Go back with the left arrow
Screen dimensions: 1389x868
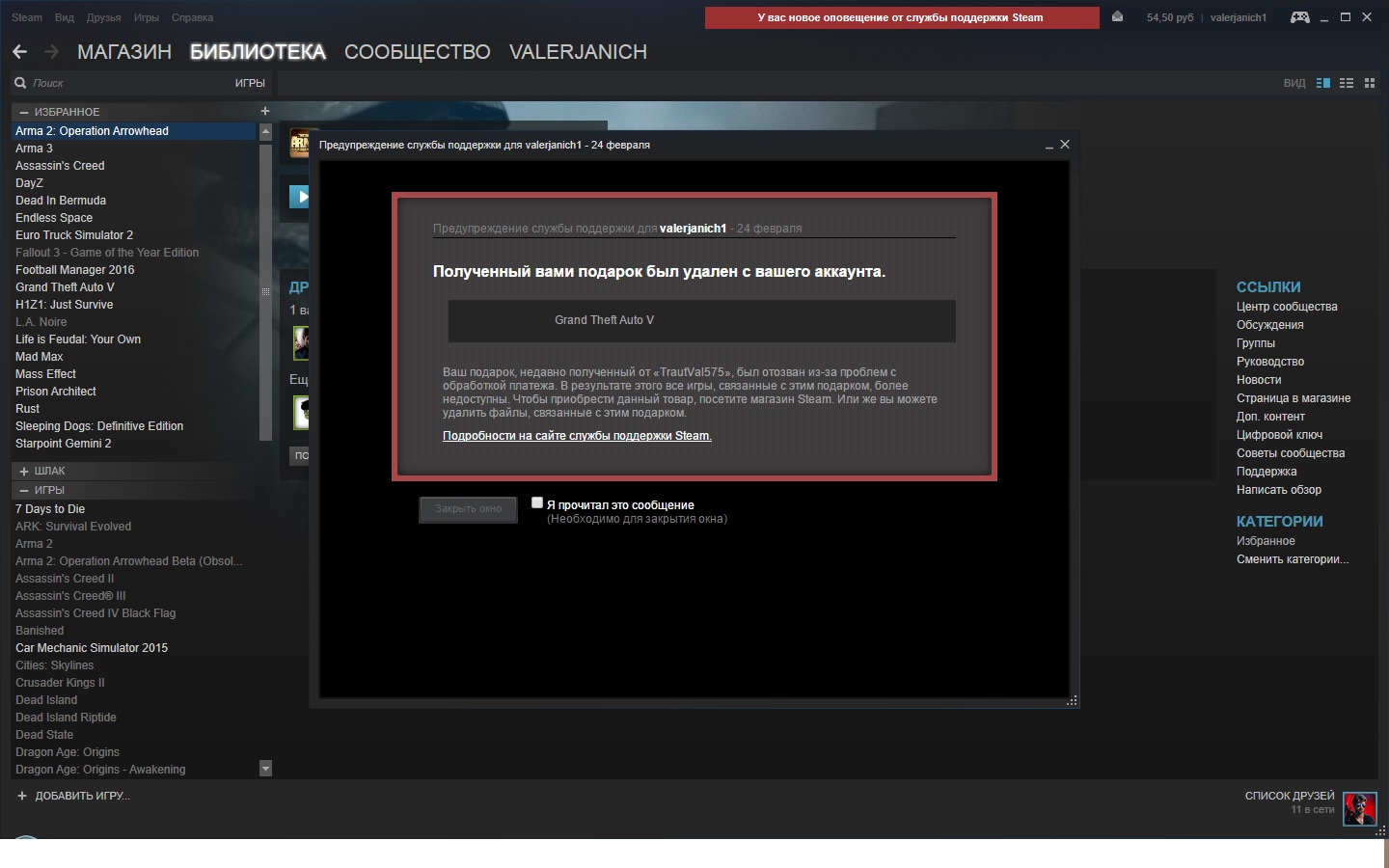(x=20, y=52)
